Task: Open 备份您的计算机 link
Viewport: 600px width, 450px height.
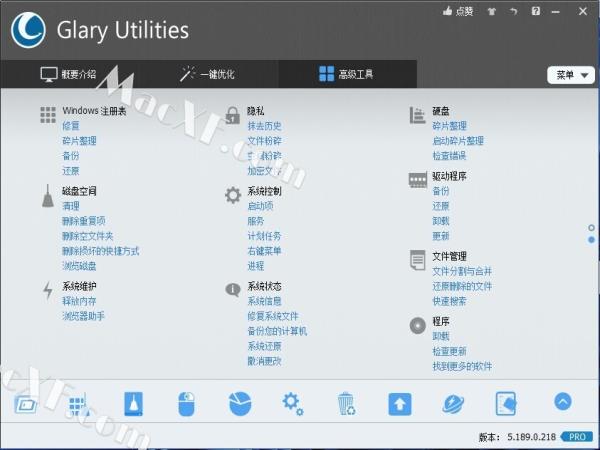Action: coord(277,331)
